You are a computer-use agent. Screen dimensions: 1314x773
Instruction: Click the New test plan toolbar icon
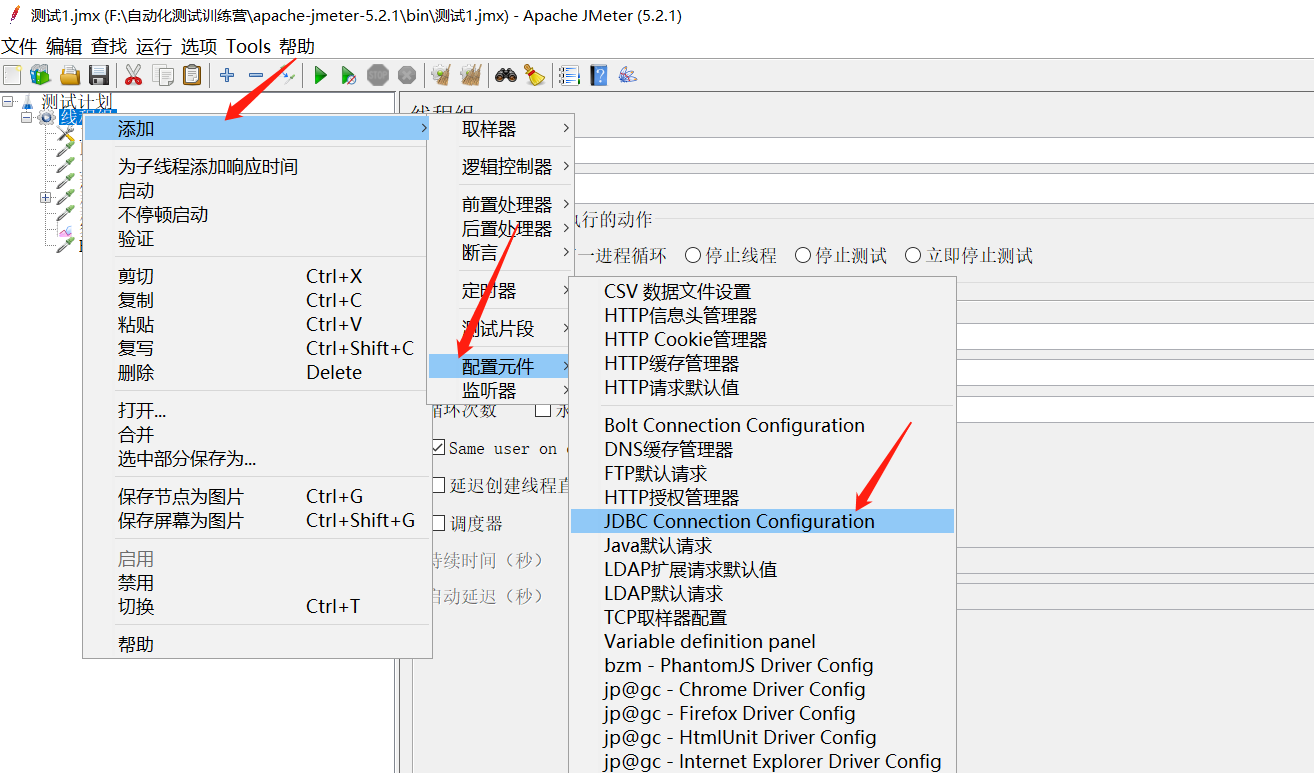[12, 75]
